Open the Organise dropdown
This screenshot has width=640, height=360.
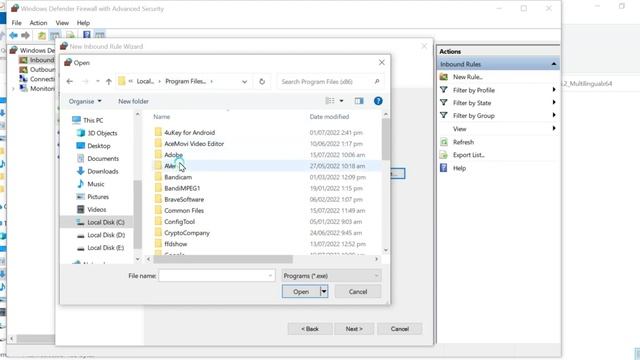tap(85, 101)
